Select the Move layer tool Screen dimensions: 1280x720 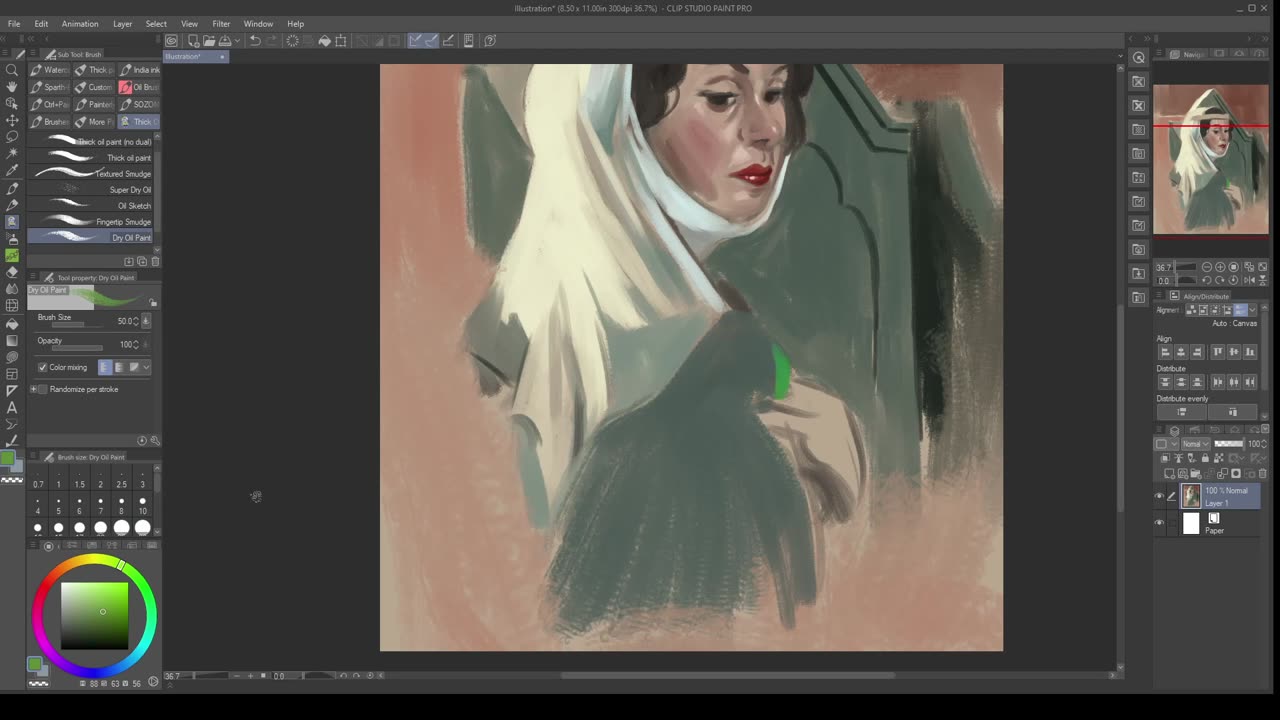[x=12, y=120]
